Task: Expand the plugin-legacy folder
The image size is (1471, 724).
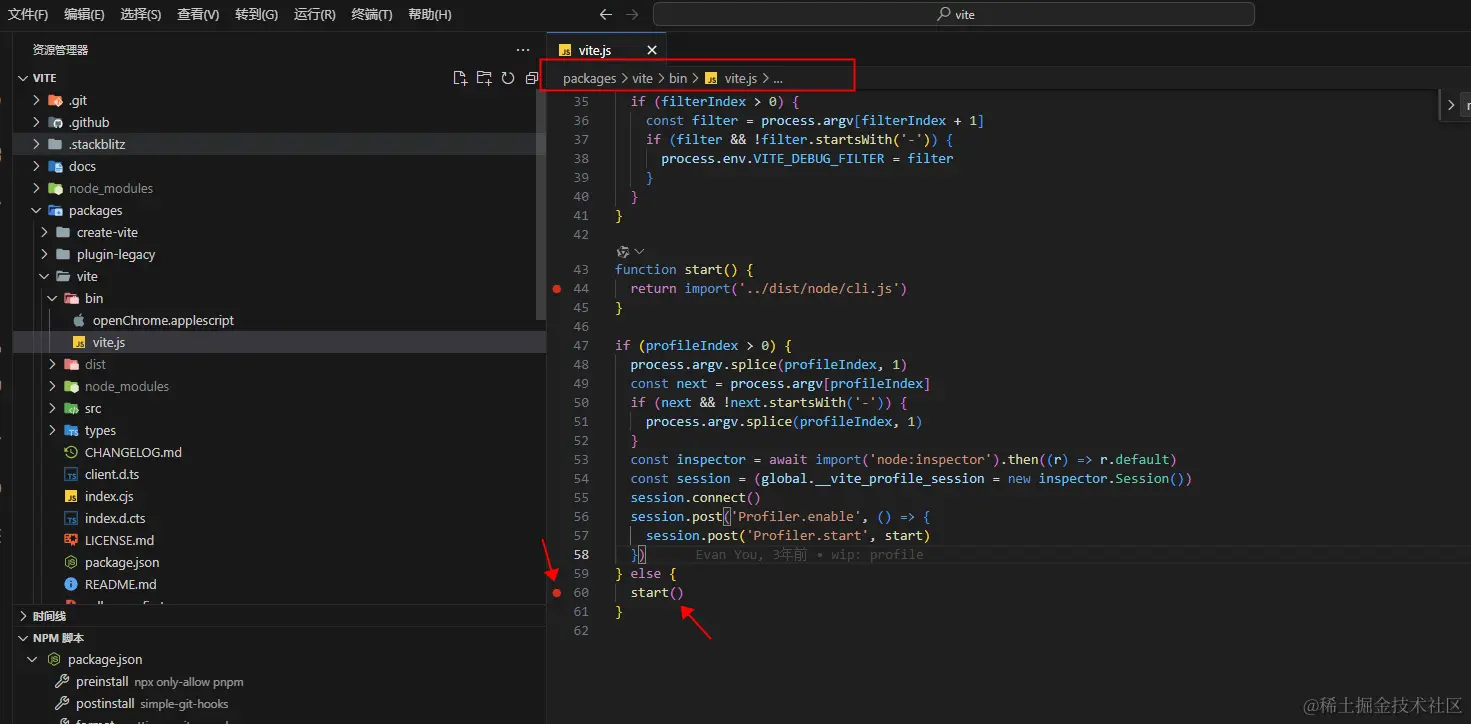Action: (45, 255)
